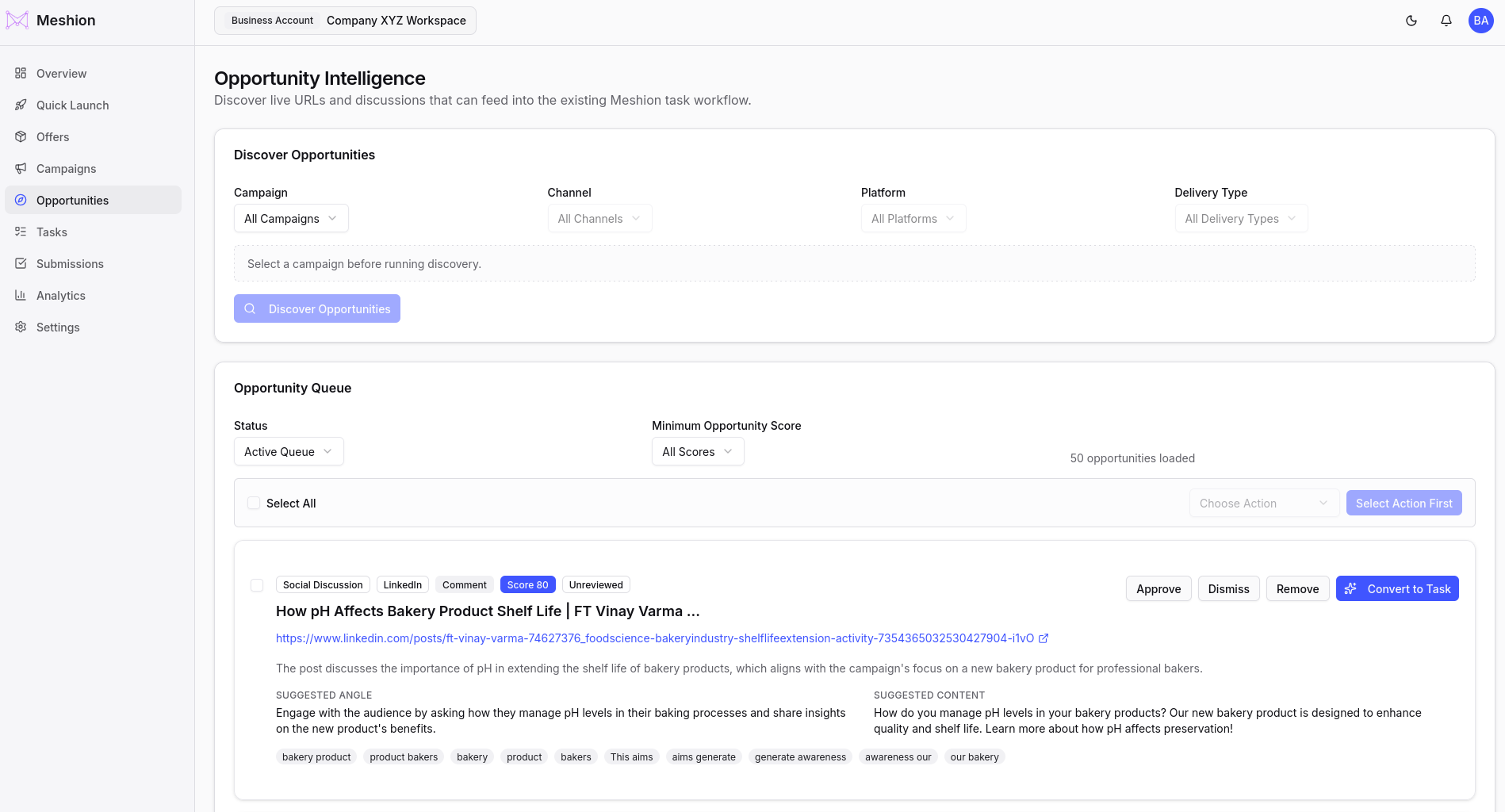This screenshot has height=812, width=1505.
Task: Click the Company XYZ Workspace switcher
Action: tap(345, 21)
